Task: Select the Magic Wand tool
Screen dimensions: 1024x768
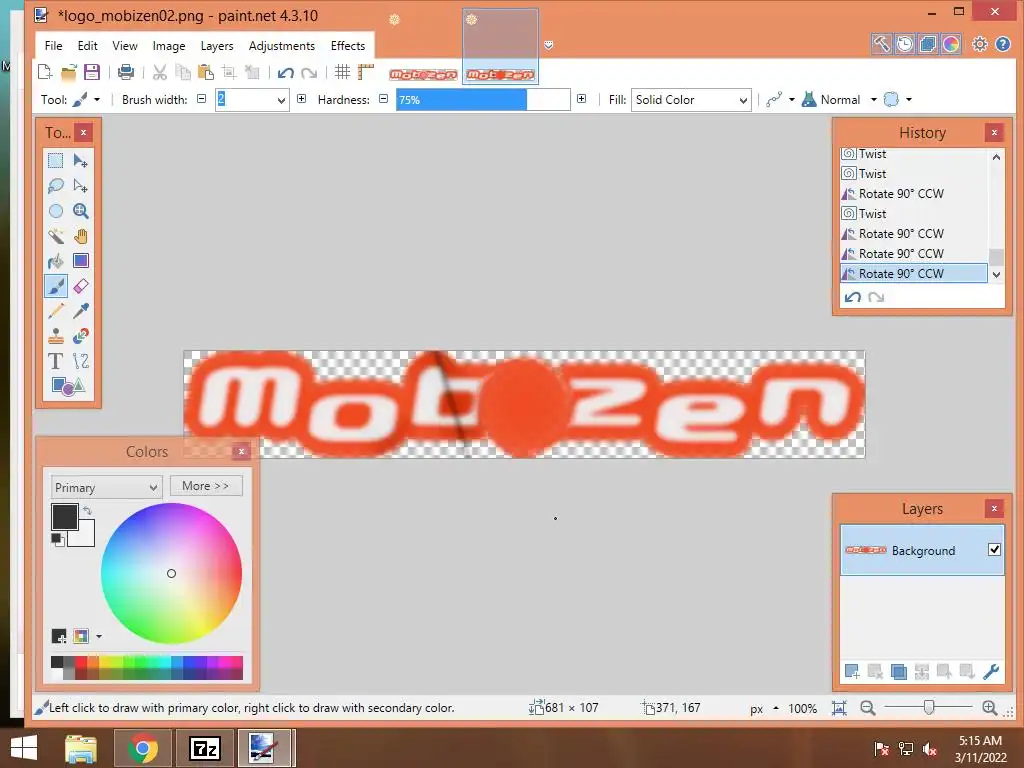Action: coord(56,236)
